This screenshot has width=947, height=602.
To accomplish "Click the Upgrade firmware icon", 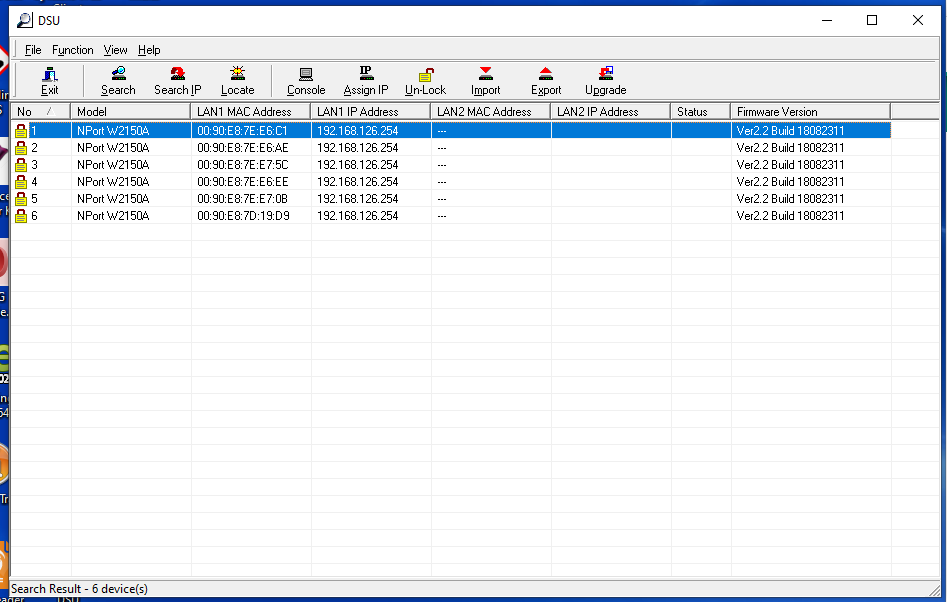I will coord(606,80).
